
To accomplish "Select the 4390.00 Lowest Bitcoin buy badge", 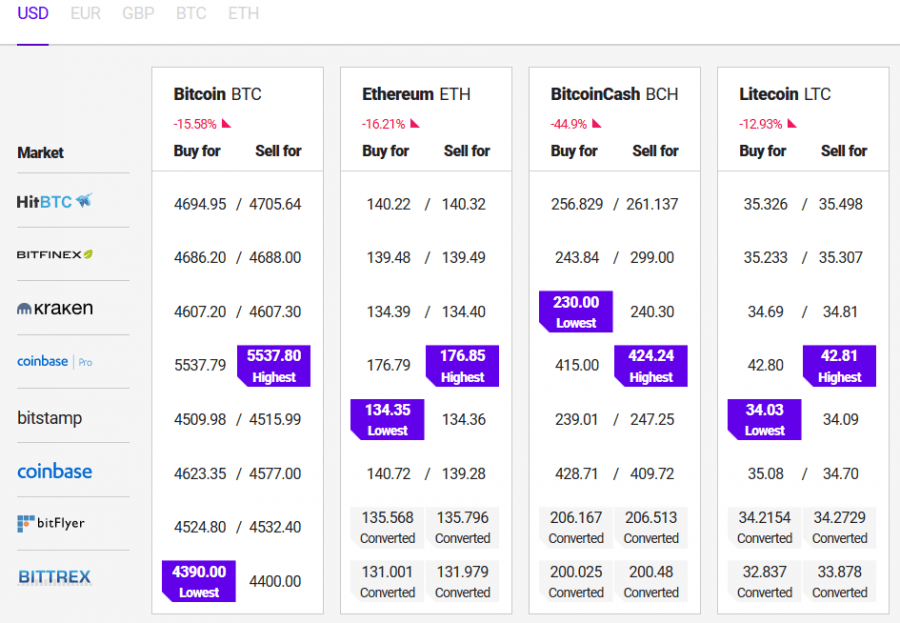I will click(199, 581).
